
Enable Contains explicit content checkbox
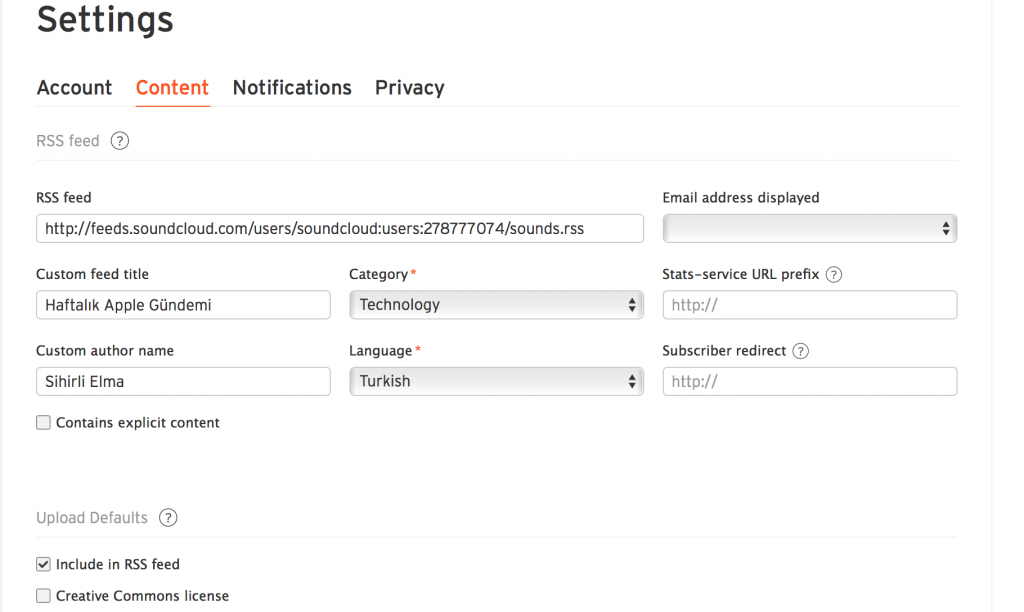43,423
